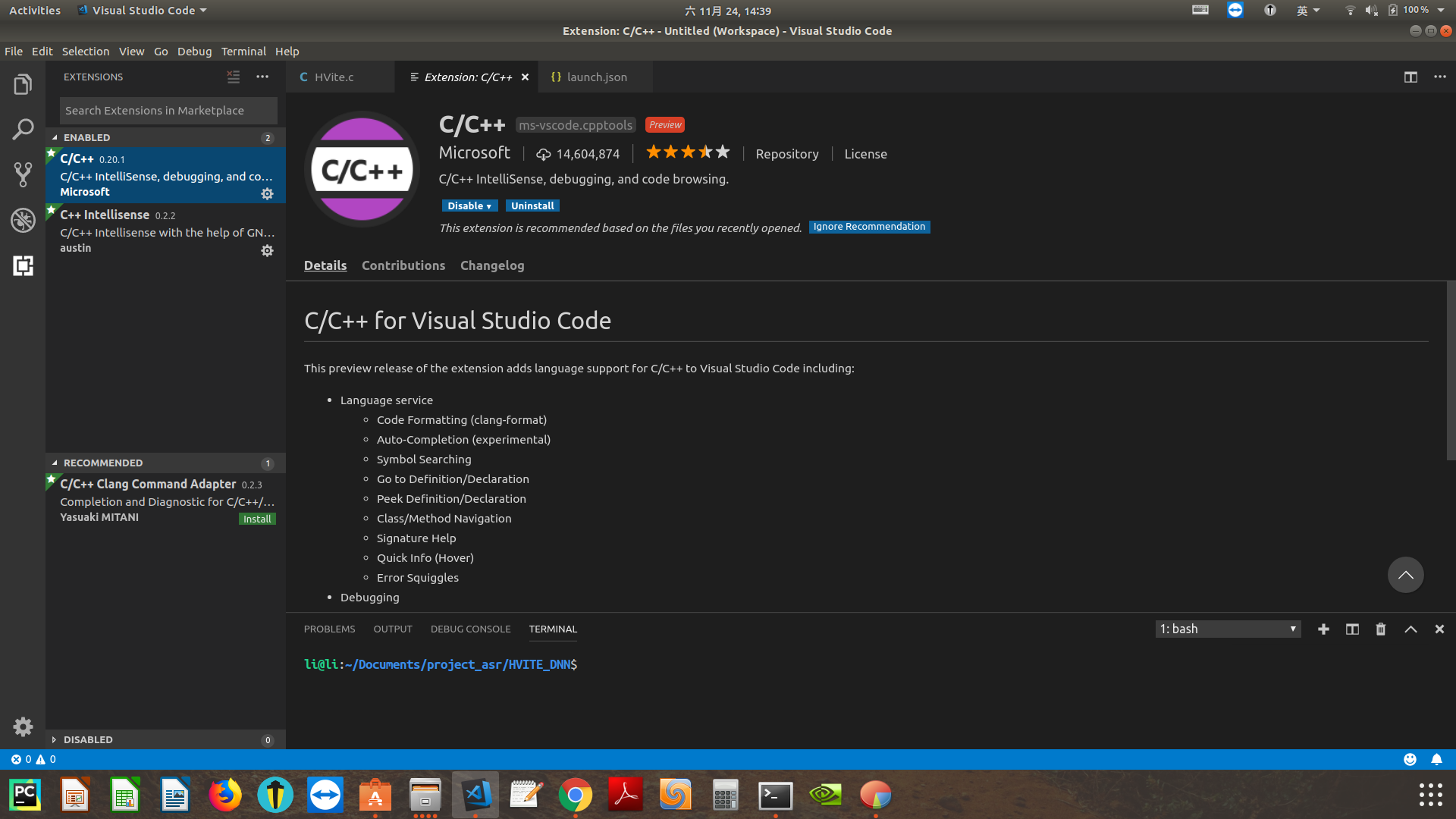
Task: Open the Search view in activity bar
Action: pyautogui.click(x=23, y=130)
